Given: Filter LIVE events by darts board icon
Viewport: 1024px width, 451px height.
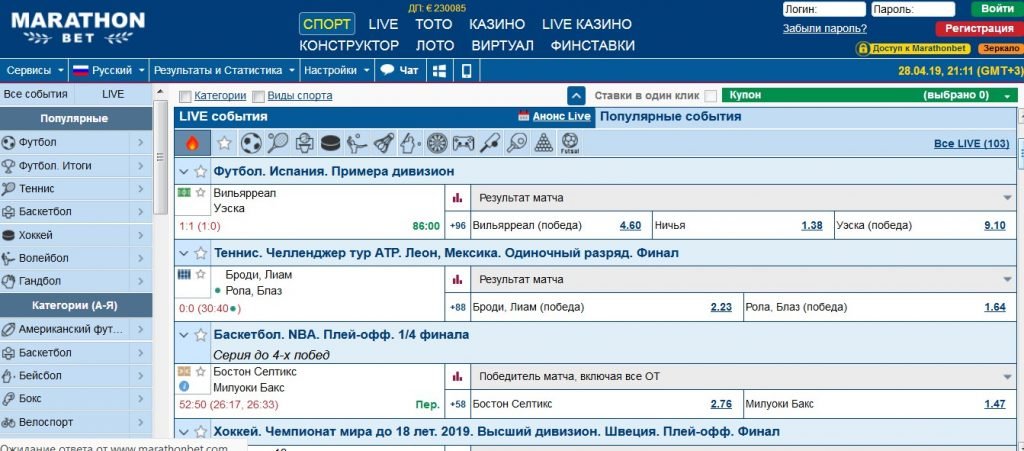Looking at the screenshot, I should point(437,143).
